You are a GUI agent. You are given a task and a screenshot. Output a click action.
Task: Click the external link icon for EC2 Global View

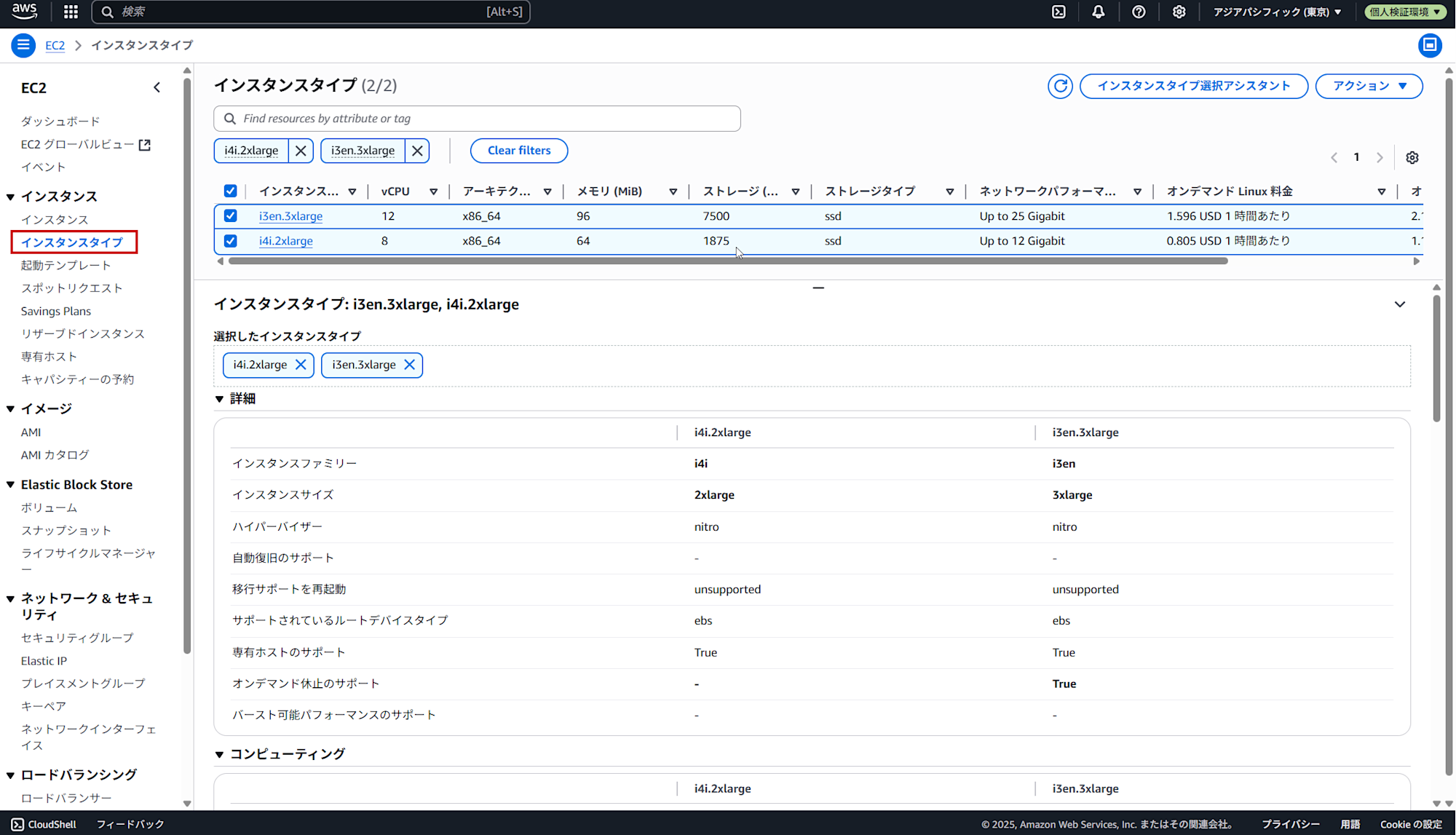(145, 145)
